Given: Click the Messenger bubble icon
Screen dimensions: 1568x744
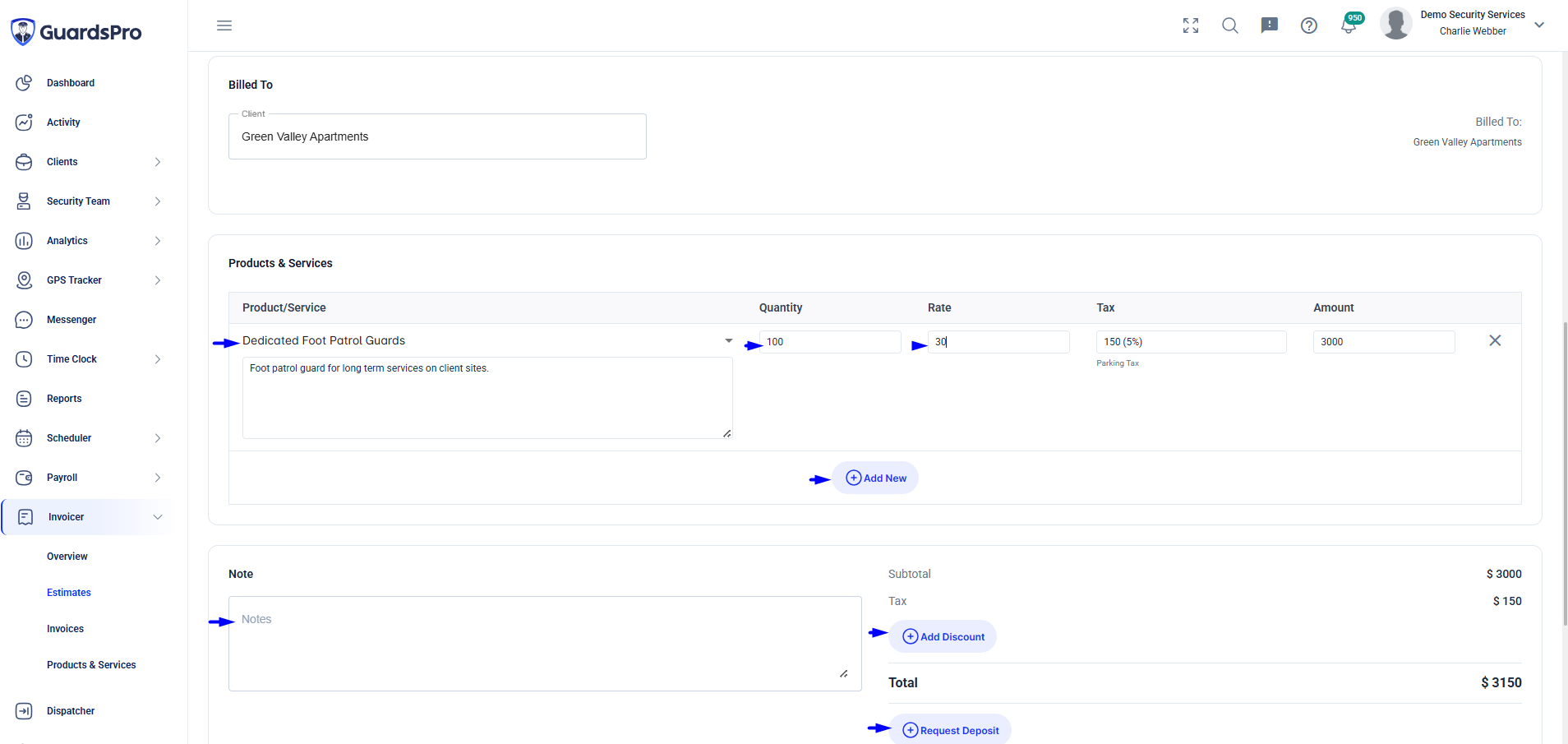Looking at the screenshot, I should (24, 320).
